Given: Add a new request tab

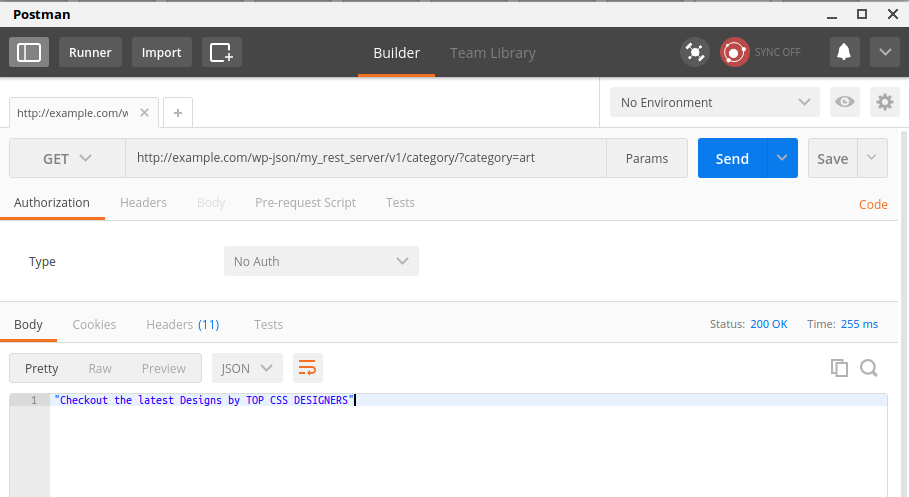Looking at the screenshot, I should [x=178, y=113].
